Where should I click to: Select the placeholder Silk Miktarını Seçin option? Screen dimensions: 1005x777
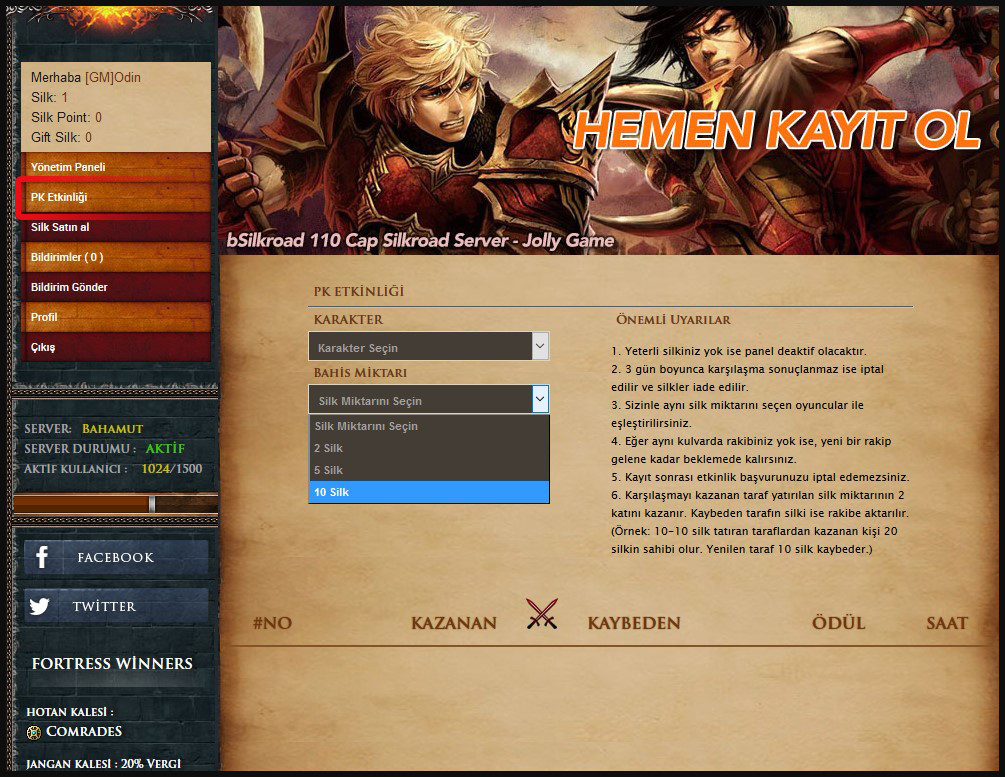click(x=429, y=426)
